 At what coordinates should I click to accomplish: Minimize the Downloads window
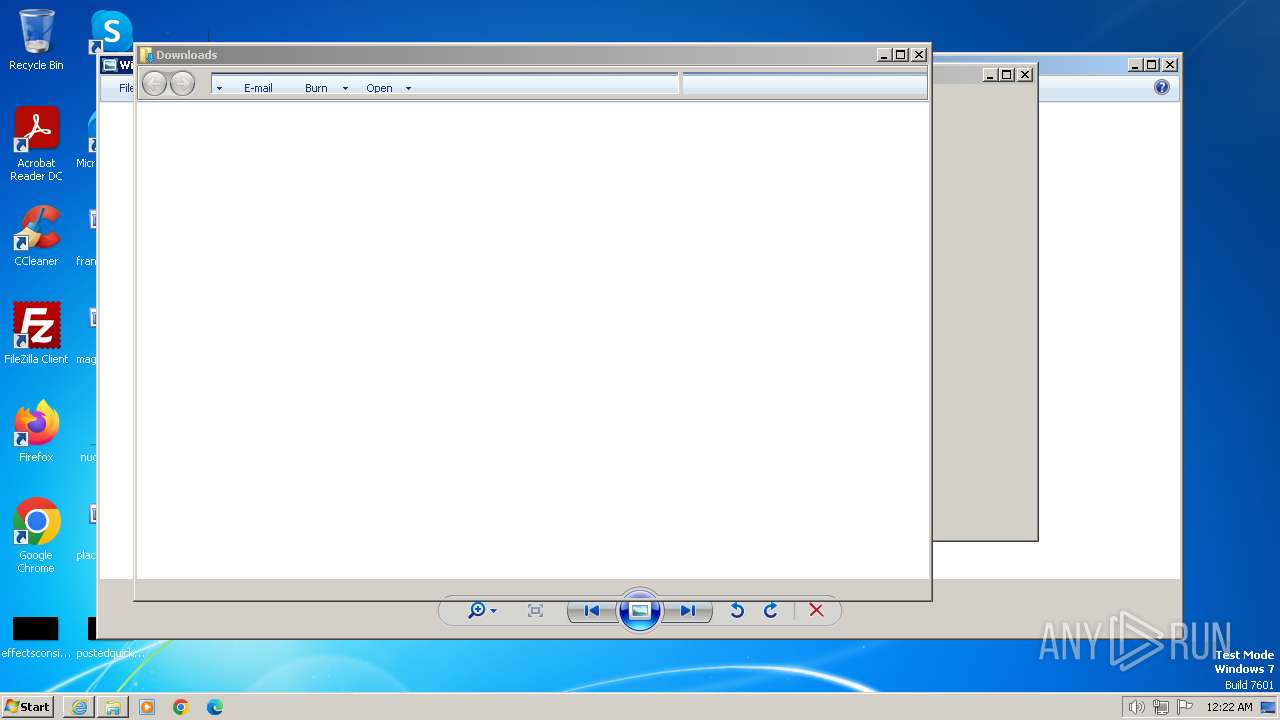884,55
